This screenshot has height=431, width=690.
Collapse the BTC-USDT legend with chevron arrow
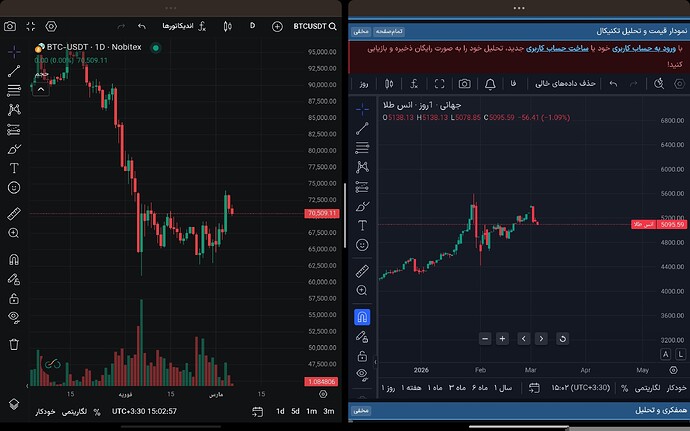[x=40, y=89]
